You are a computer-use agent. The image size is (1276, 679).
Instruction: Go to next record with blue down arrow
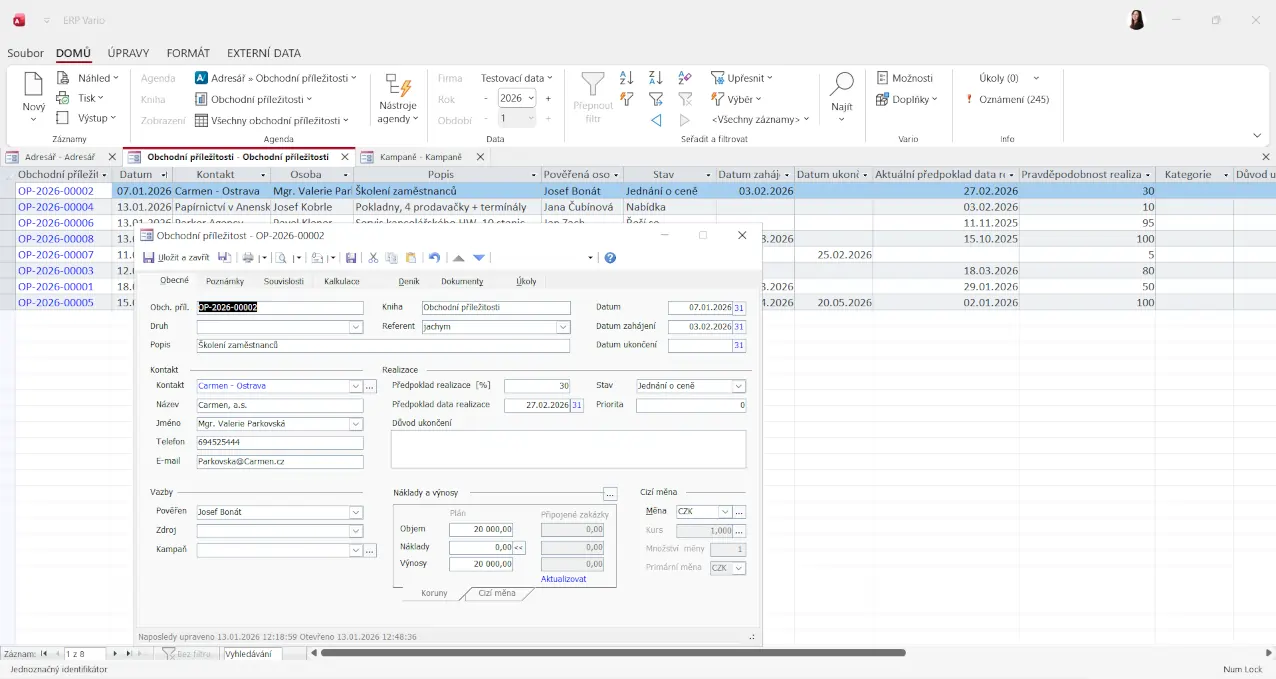point(479,258)
